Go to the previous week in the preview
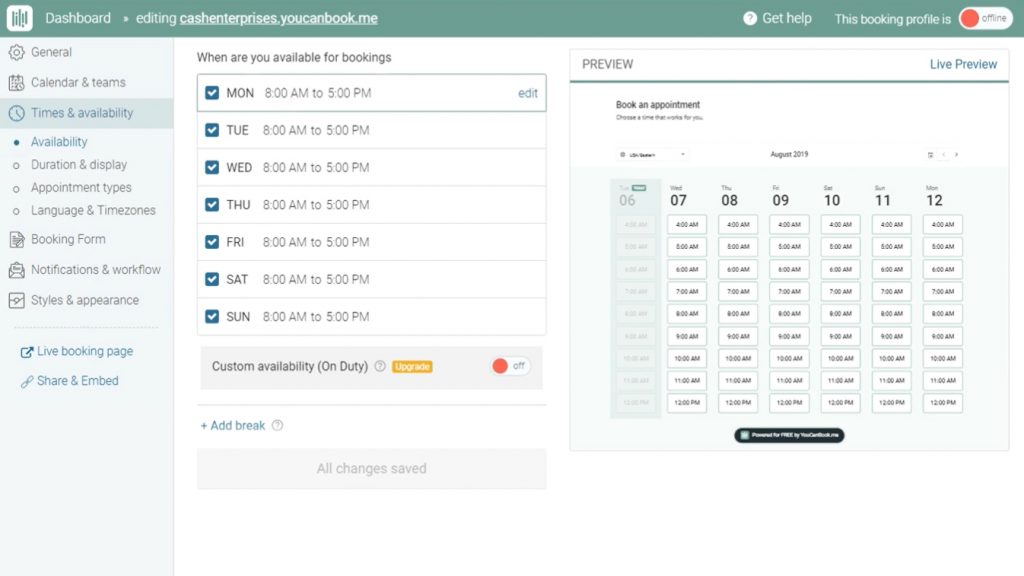The height and width of the screenshot is (576, 1024). (x=943, y=155)
